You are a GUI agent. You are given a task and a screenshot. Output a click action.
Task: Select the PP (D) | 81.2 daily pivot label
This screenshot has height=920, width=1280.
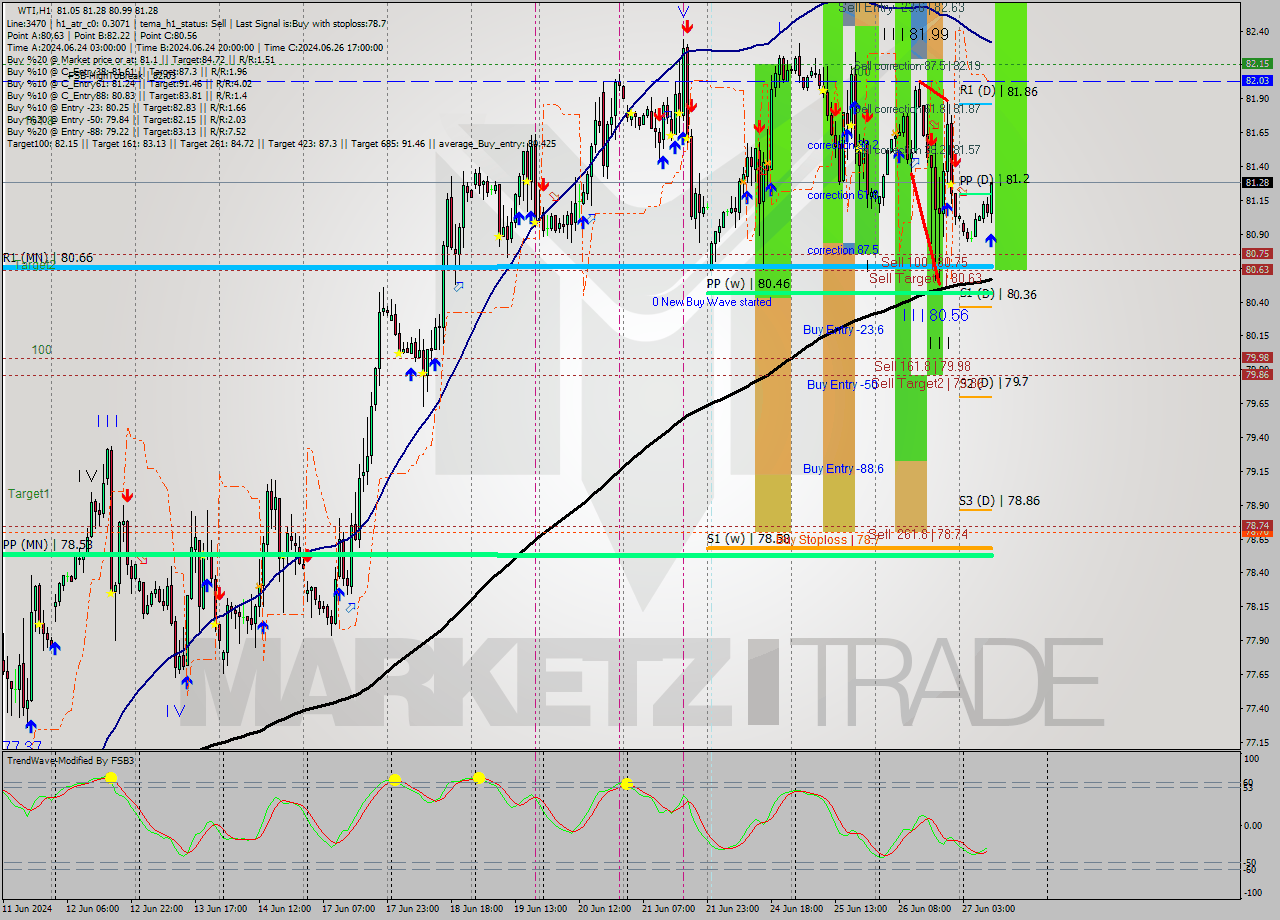click(x=994, y=179)
